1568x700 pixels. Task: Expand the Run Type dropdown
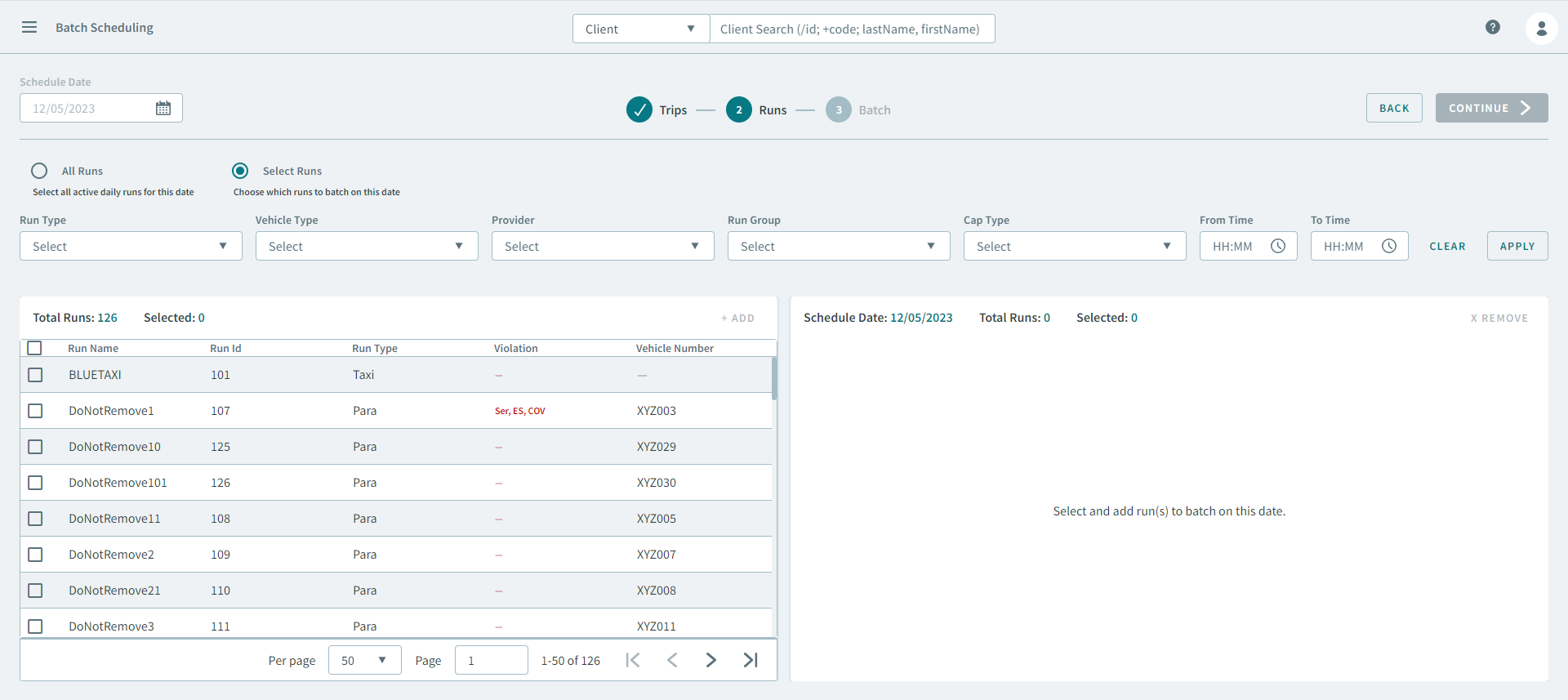(x=131, y=247)
